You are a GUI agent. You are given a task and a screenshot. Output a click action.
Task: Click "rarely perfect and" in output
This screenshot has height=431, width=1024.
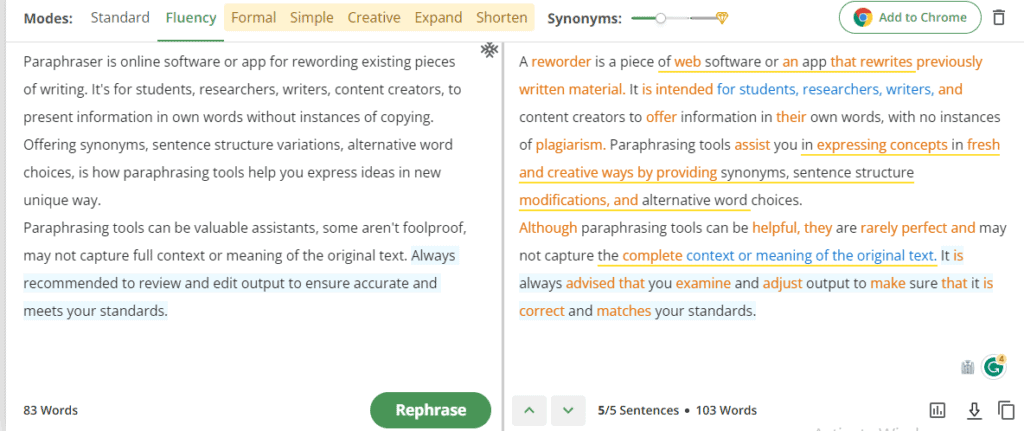coord(918,228)
